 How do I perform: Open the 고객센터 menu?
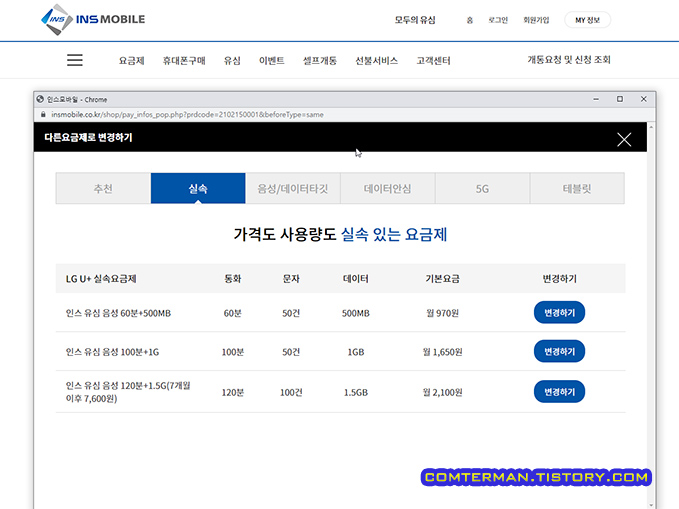433,61
